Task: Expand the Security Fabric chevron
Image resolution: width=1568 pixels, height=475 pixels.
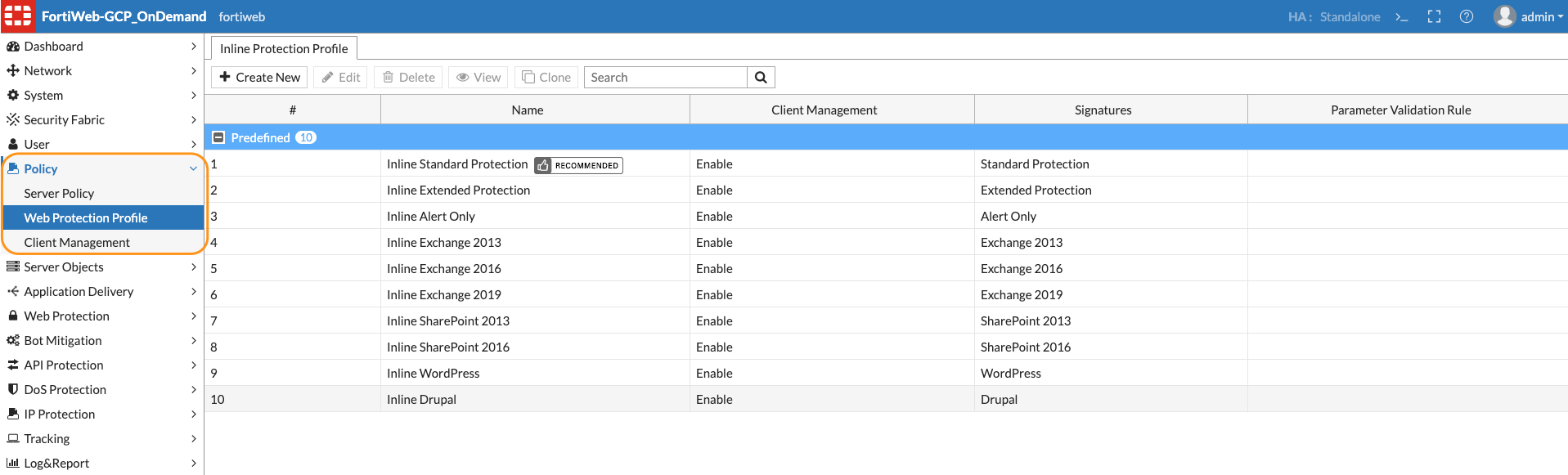Action: pyautogui.click(x=193, y=120)
